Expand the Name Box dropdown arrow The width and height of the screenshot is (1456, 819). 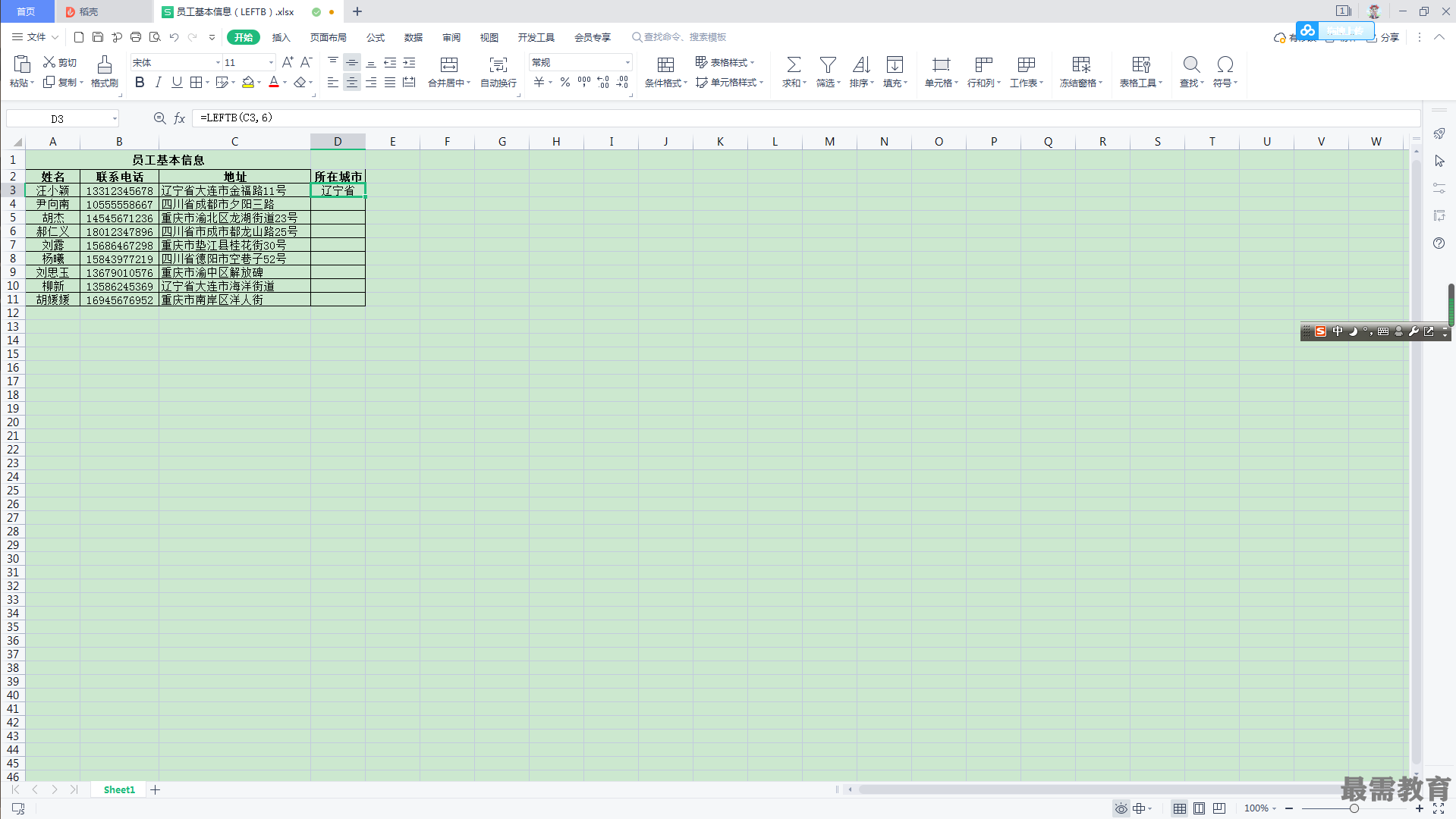[115, 119]
